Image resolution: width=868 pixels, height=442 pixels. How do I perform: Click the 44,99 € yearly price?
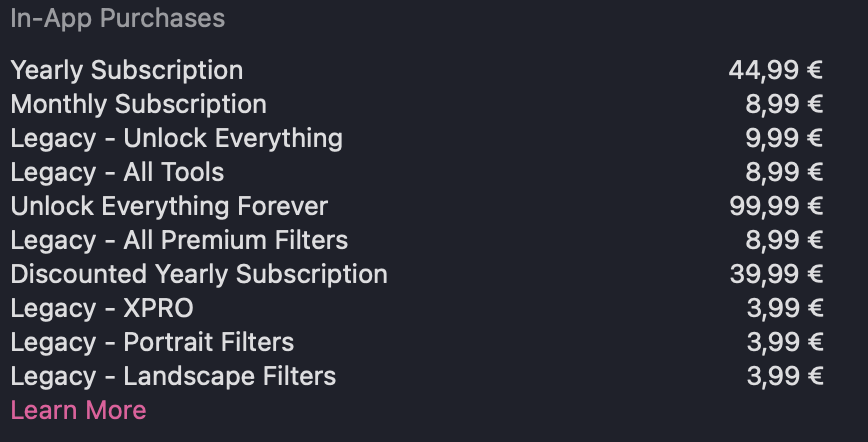(x=775, y=70)
